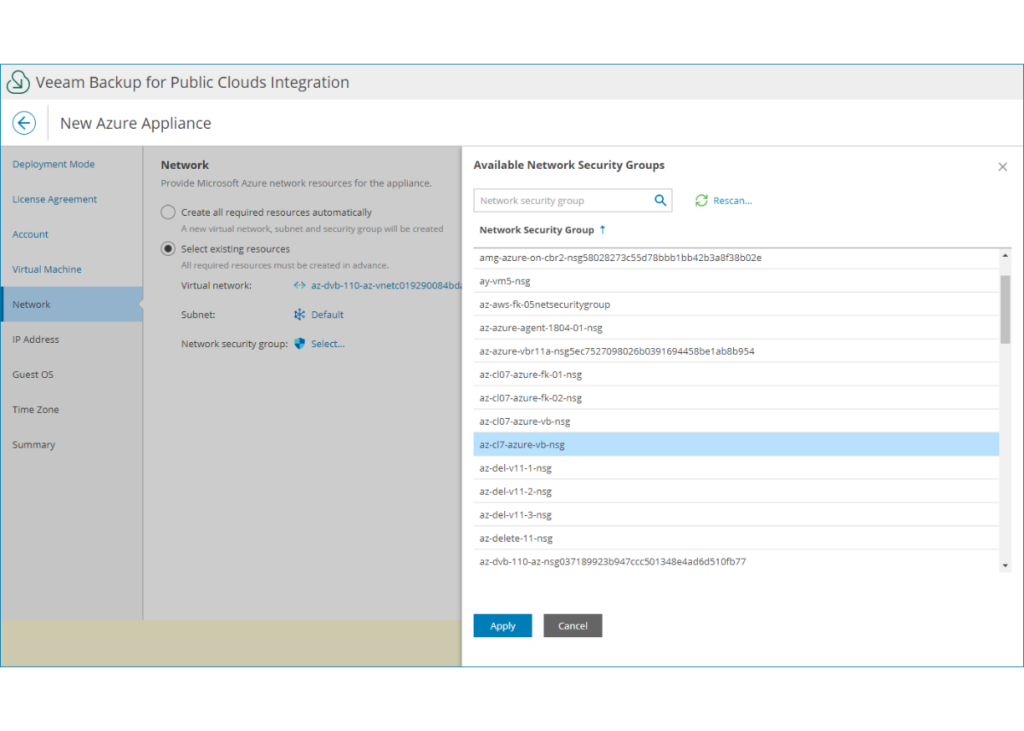Select the Network step
The height and width of the screenshot is (731, 1024).
pos(72,304)
